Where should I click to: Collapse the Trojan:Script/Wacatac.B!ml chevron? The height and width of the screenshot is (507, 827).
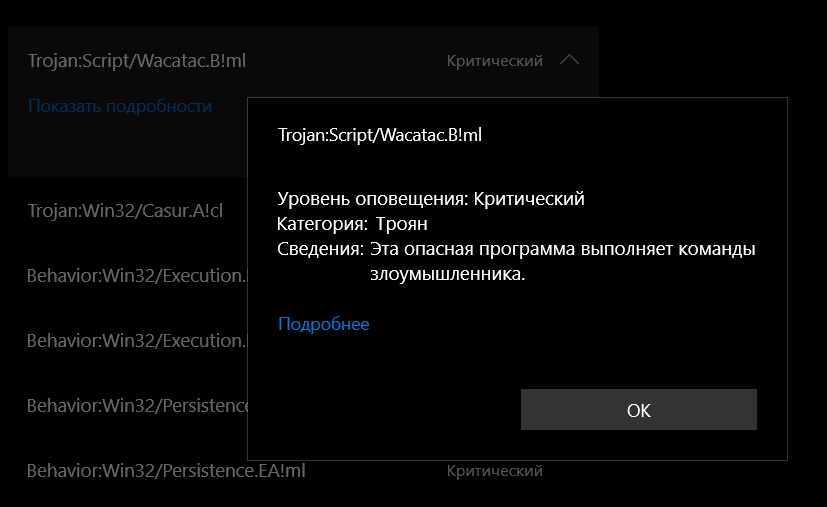click(569, 60)
